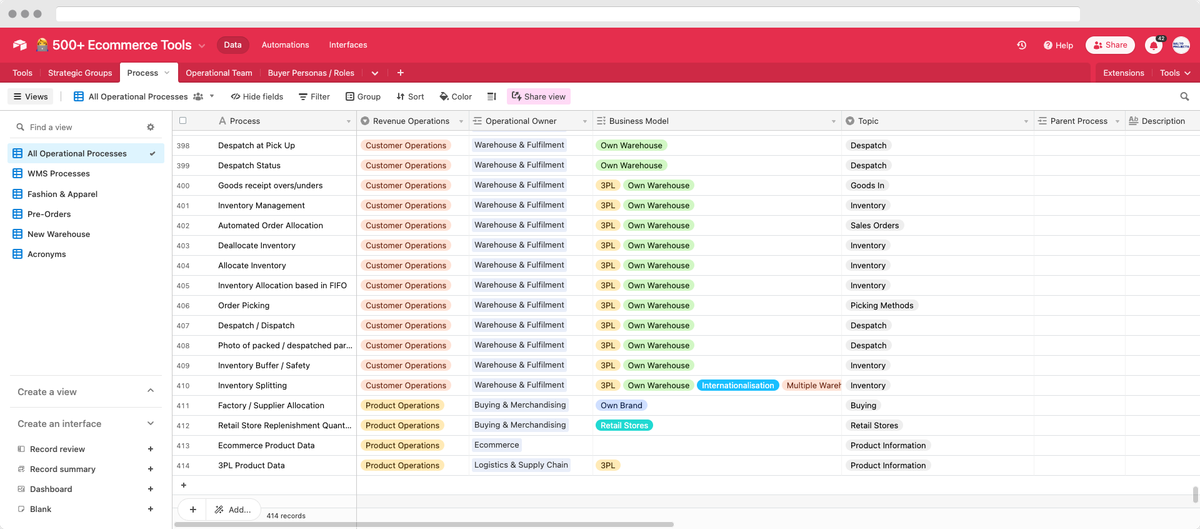Open base history clock icon
This screenshot has width=1200, height=529.
click(x=1021, y=45)
